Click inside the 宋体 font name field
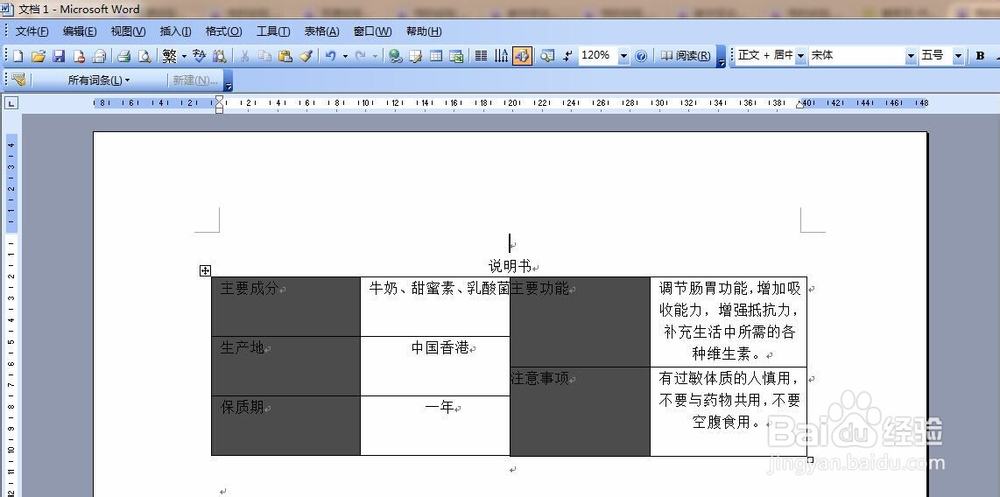The height and width of the screenshot is (497, 1000). [857, 56]
